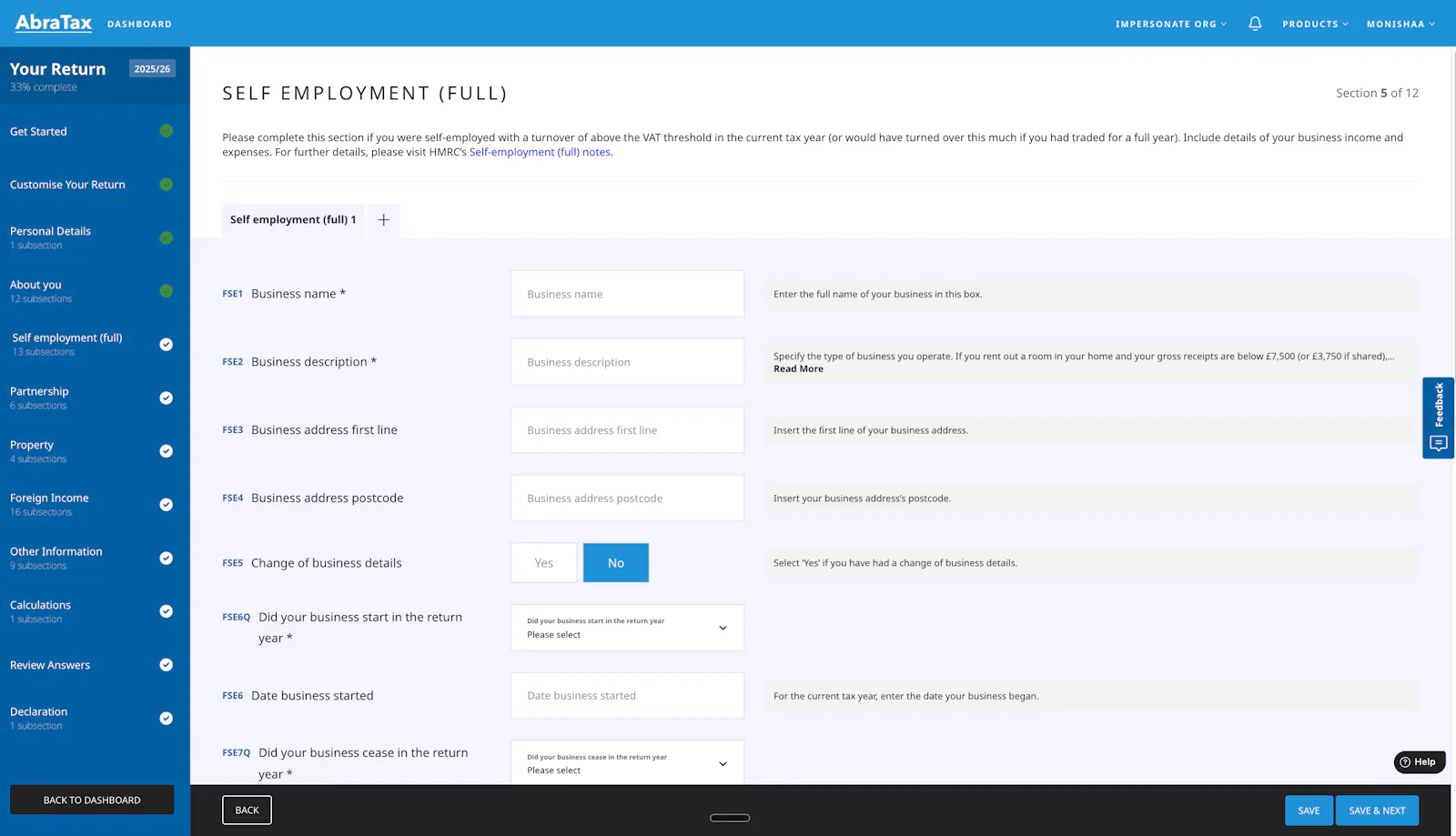
Task: Open Partnership section in sidebar
Action: (x=39, y=398)
